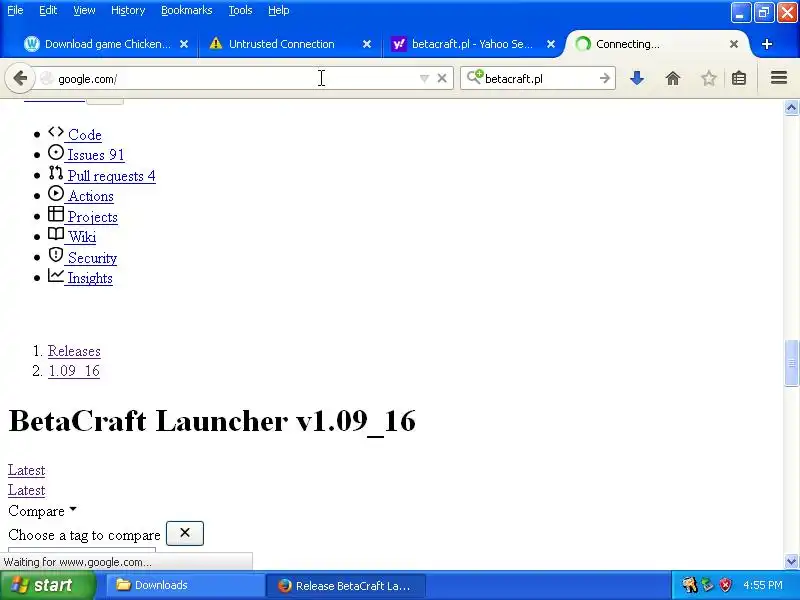This screenshot has width=800, height=600.
Task: Open the File menu
Action: coord(15,10)
